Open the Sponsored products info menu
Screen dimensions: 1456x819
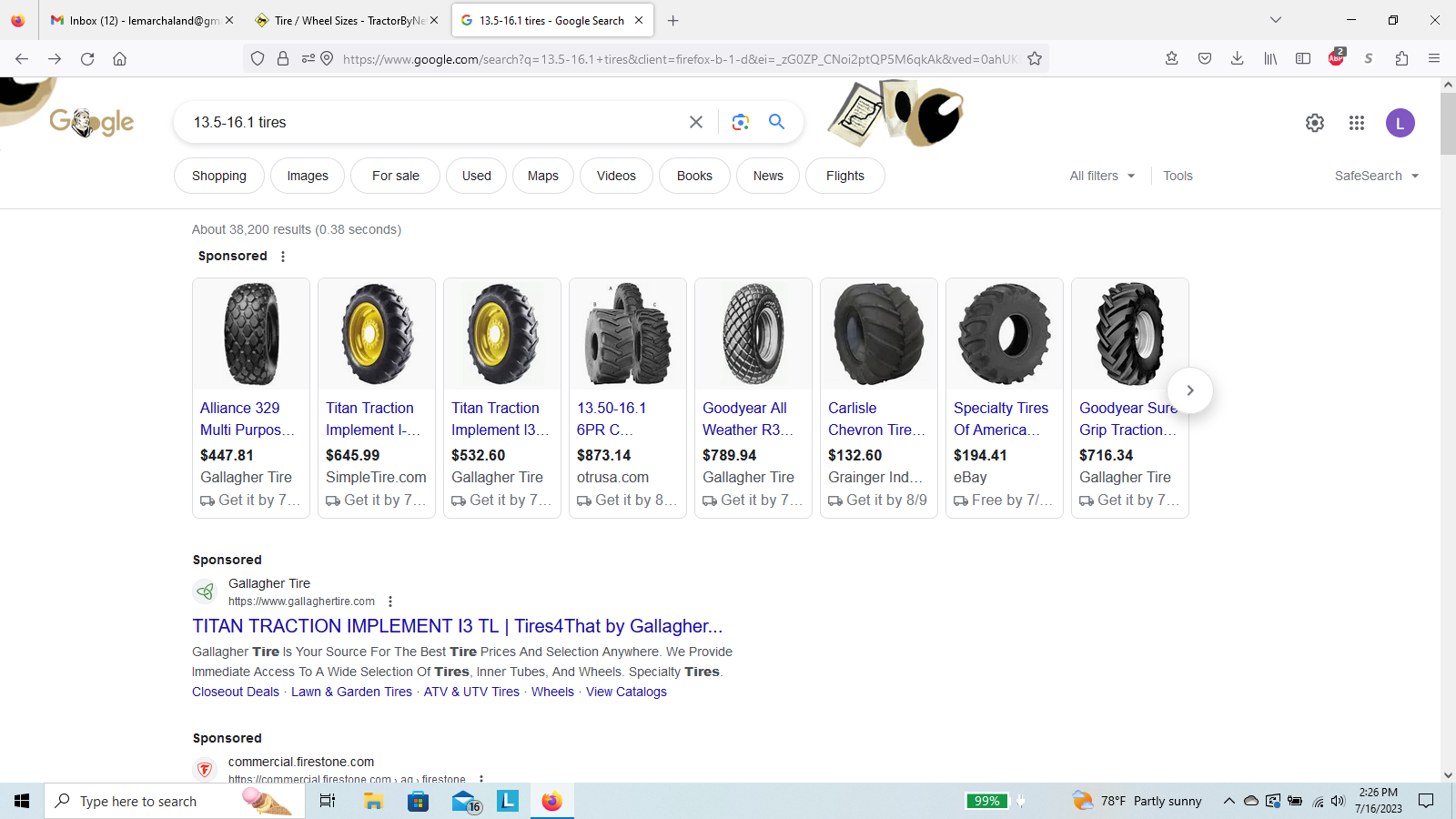283,257
